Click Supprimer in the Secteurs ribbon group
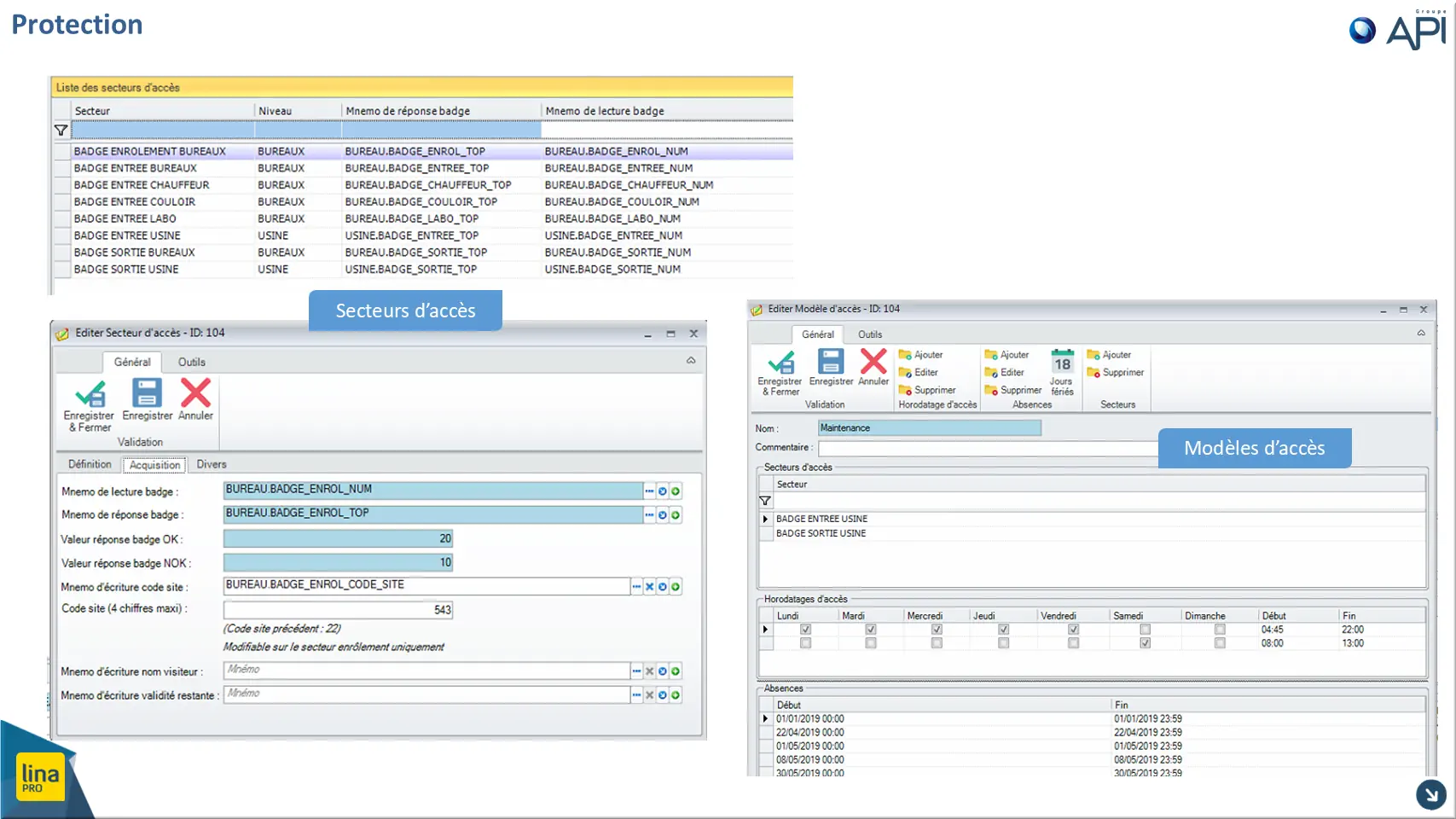1456x819 pixels. click(x=1116, y=373)
